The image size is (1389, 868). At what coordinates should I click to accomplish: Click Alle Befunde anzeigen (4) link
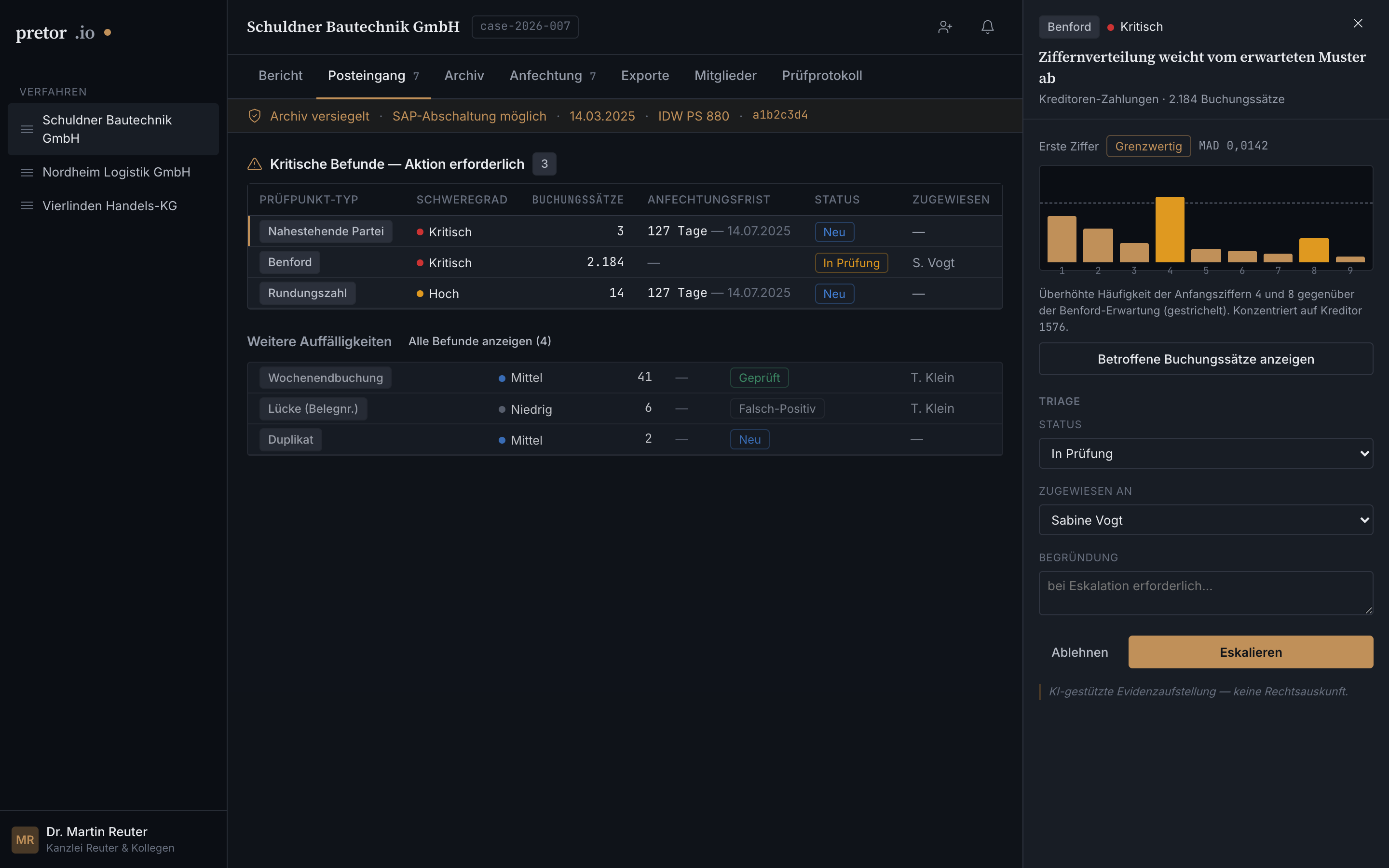coord(479,341)
